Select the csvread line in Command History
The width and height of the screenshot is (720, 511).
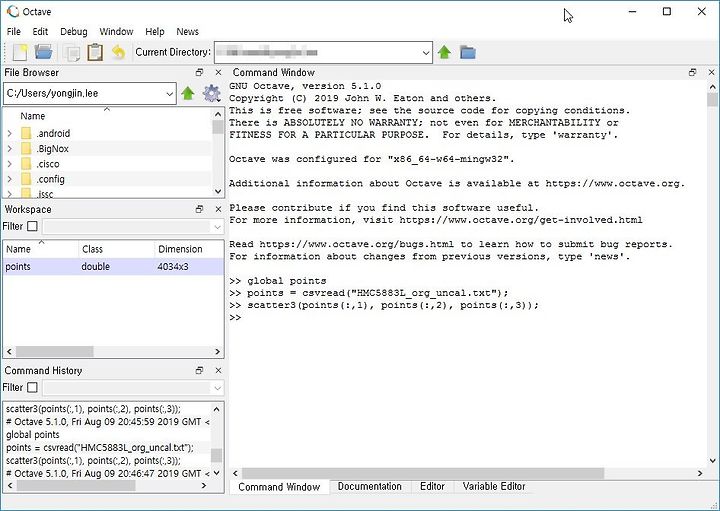click(100, 447)
